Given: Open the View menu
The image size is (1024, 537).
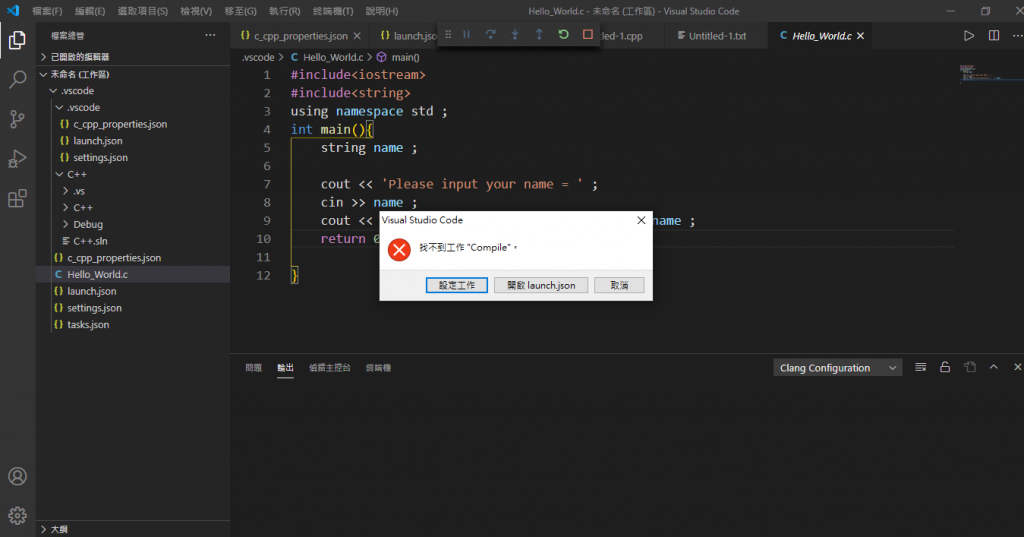Looking at the screenshot, I should click(x=196, y=11).
